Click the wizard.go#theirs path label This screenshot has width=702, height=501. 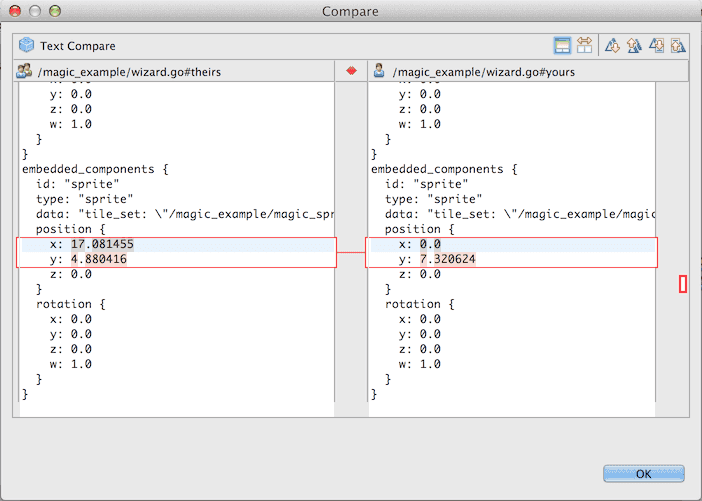tap(129, 72)
